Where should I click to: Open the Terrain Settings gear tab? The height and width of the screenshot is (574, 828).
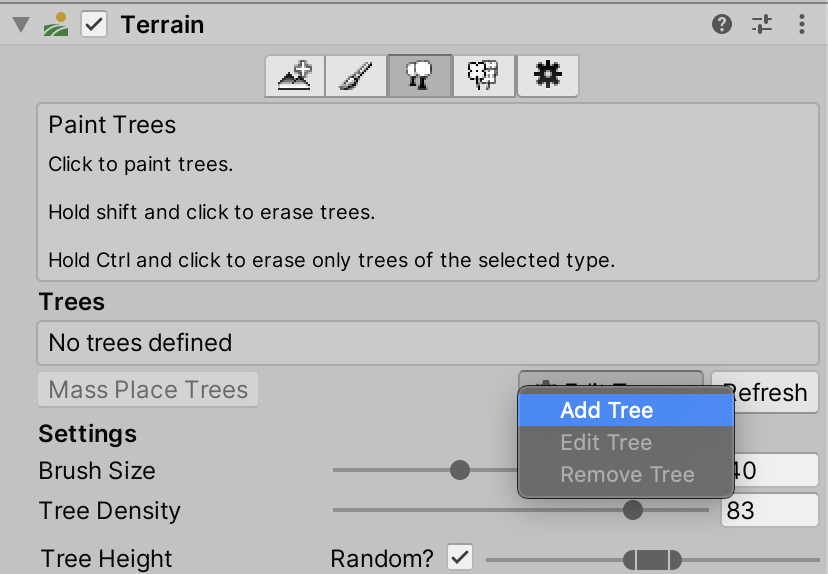547,76
